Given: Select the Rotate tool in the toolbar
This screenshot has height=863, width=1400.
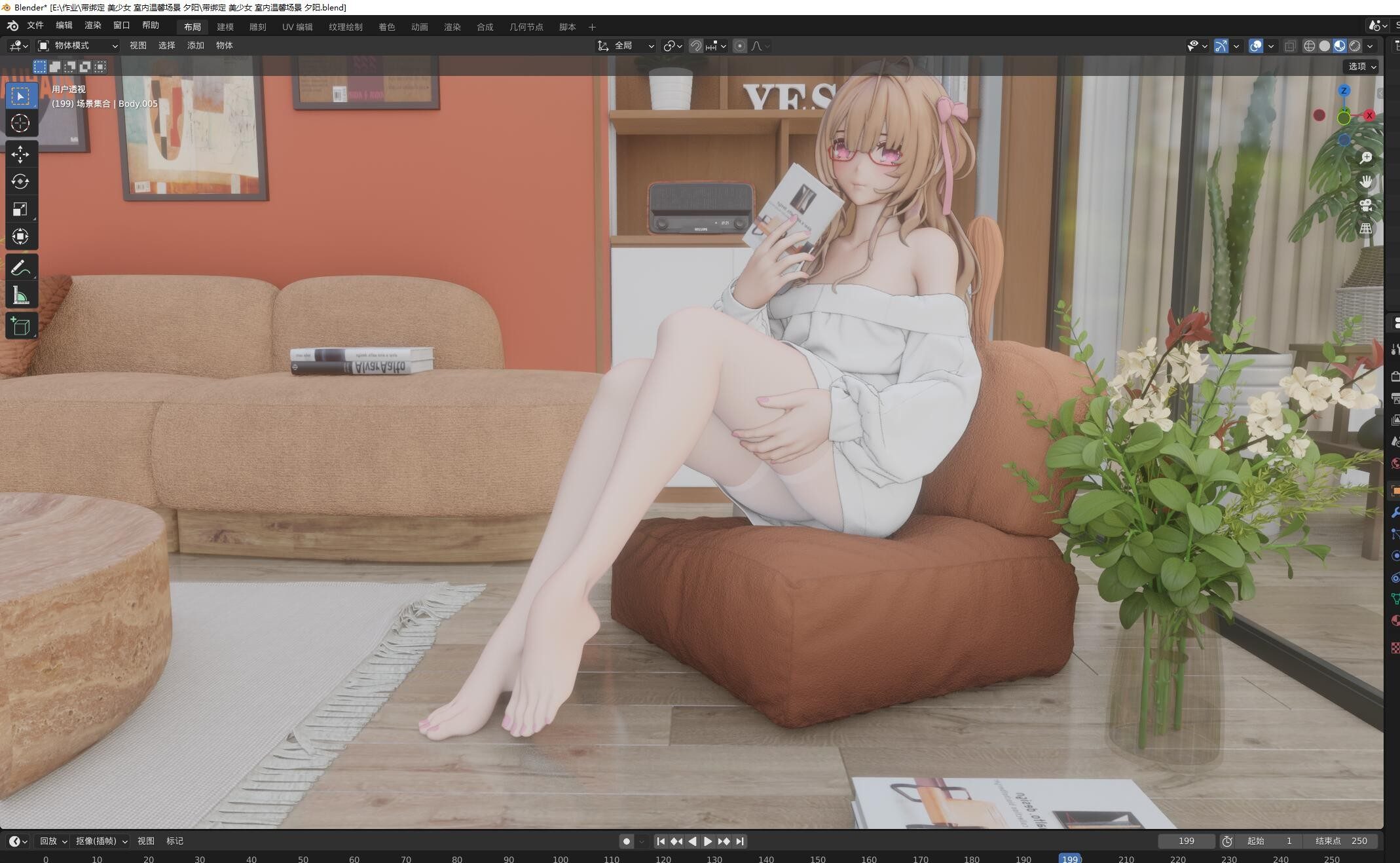Looking at the screenshot, I should coord(20,181).
